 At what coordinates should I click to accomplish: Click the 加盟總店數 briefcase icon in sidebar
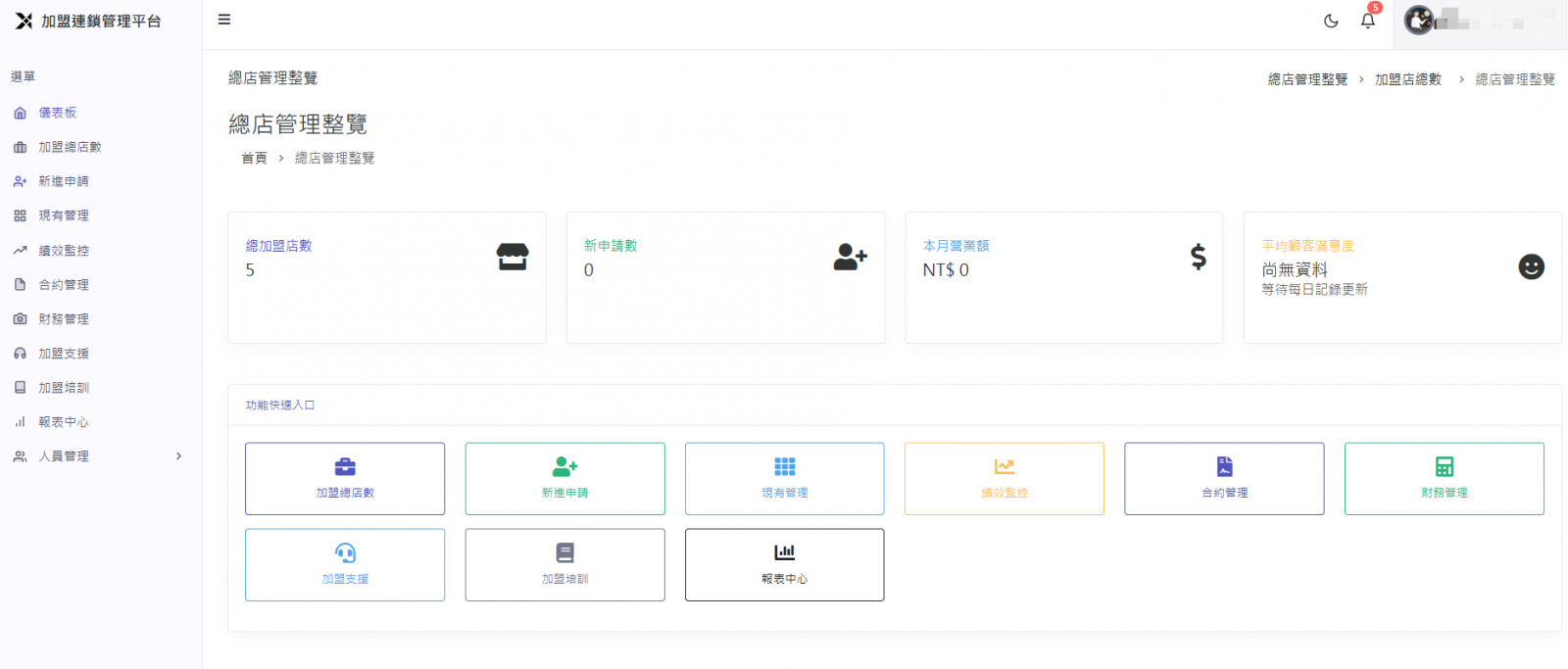point(20,147)
